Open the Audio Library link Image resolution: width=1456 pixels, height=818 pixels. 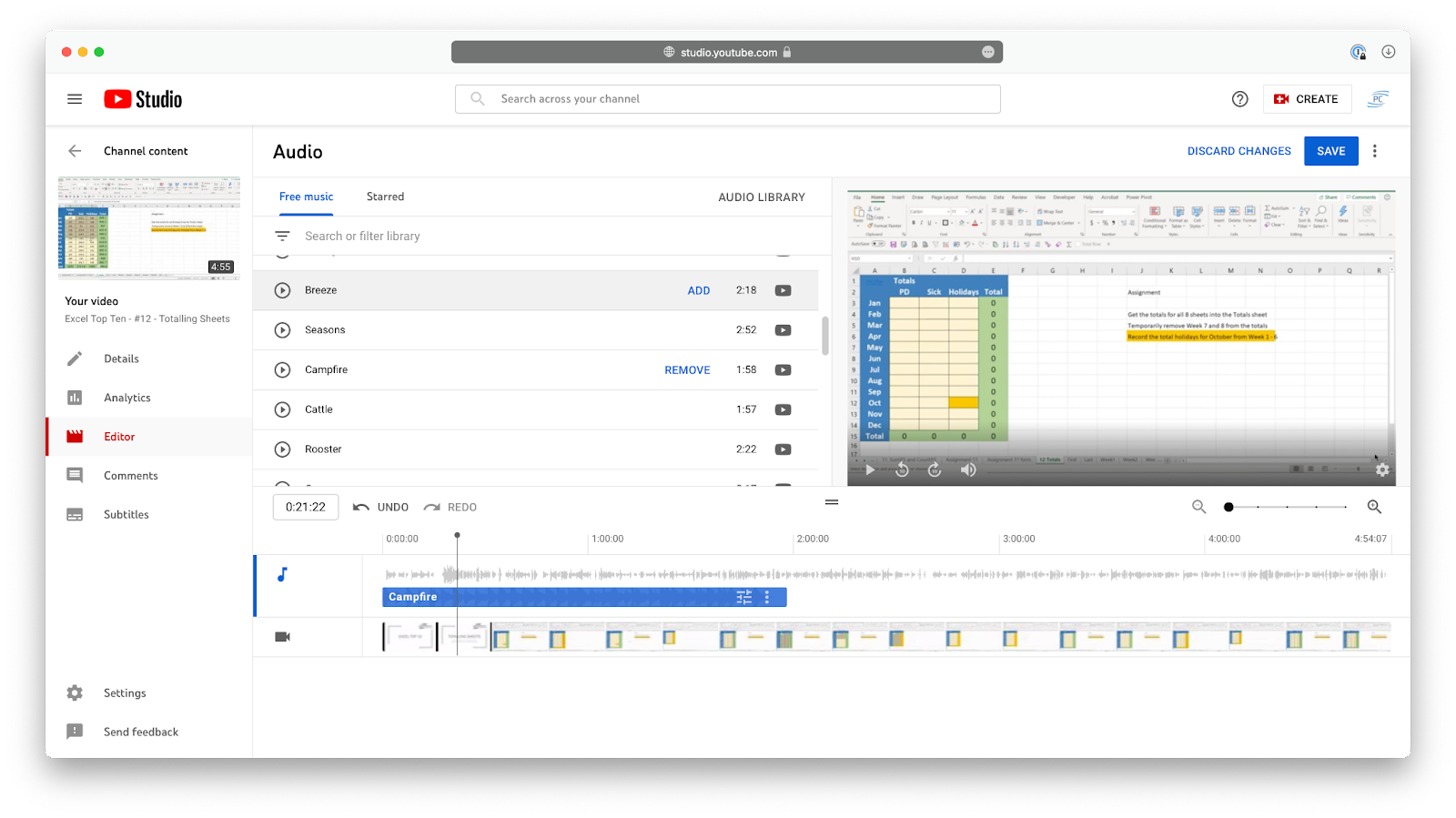point(762,197)
